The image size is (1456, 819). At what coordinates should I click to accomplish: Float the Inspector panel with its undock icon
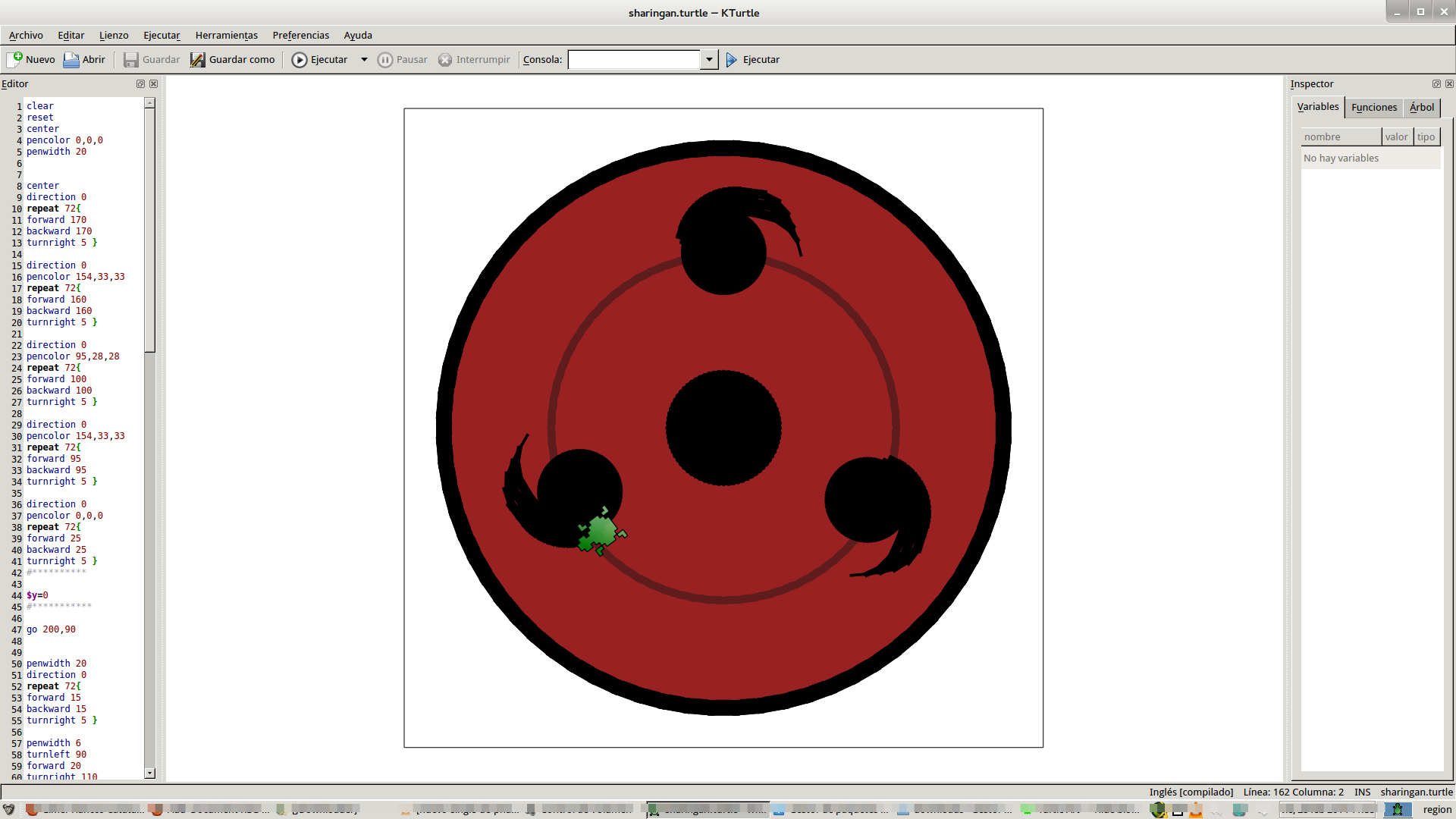point(1436,83)
